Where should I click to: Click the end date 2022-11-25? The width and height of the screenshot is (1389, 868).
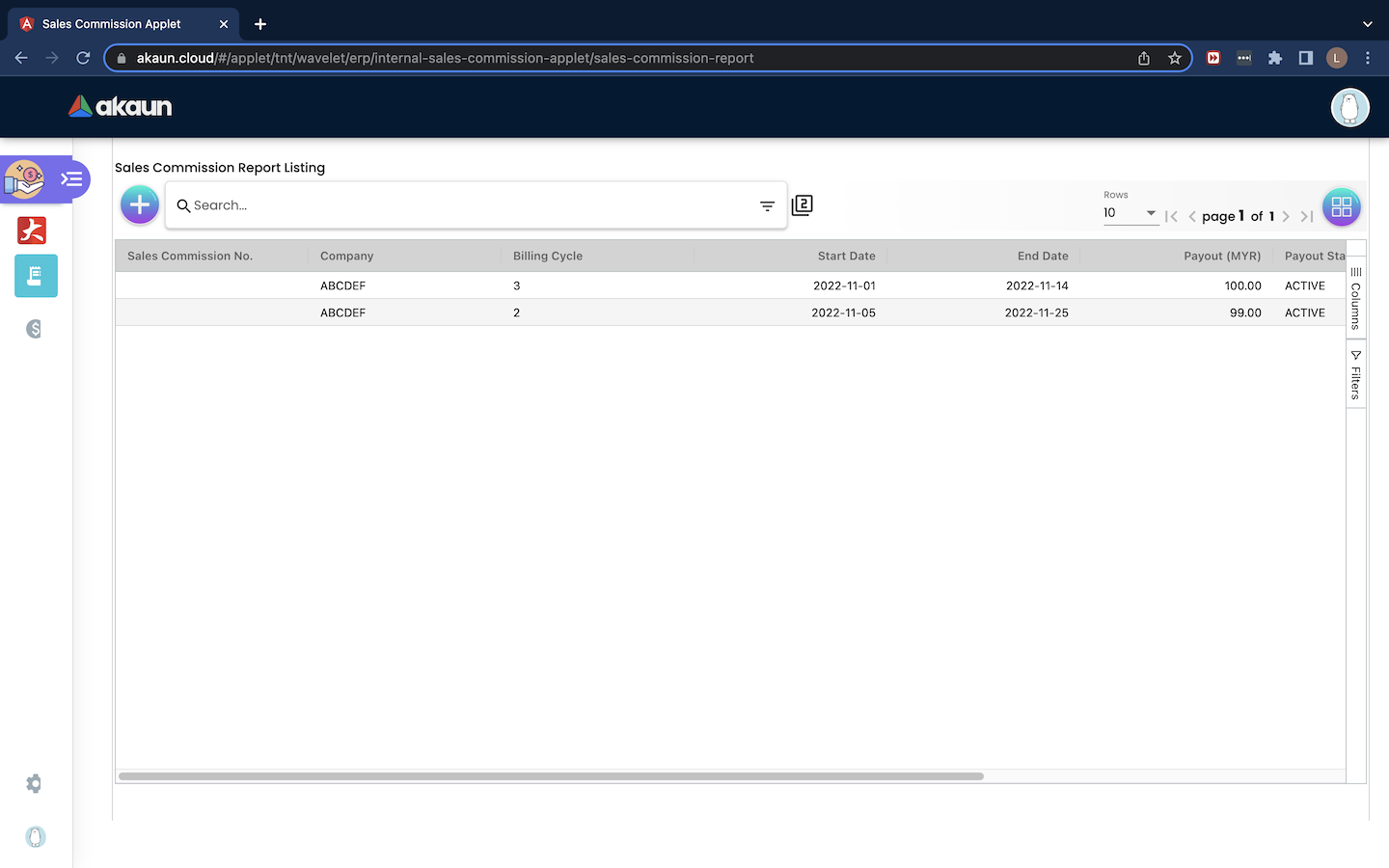coord(1037,312)
